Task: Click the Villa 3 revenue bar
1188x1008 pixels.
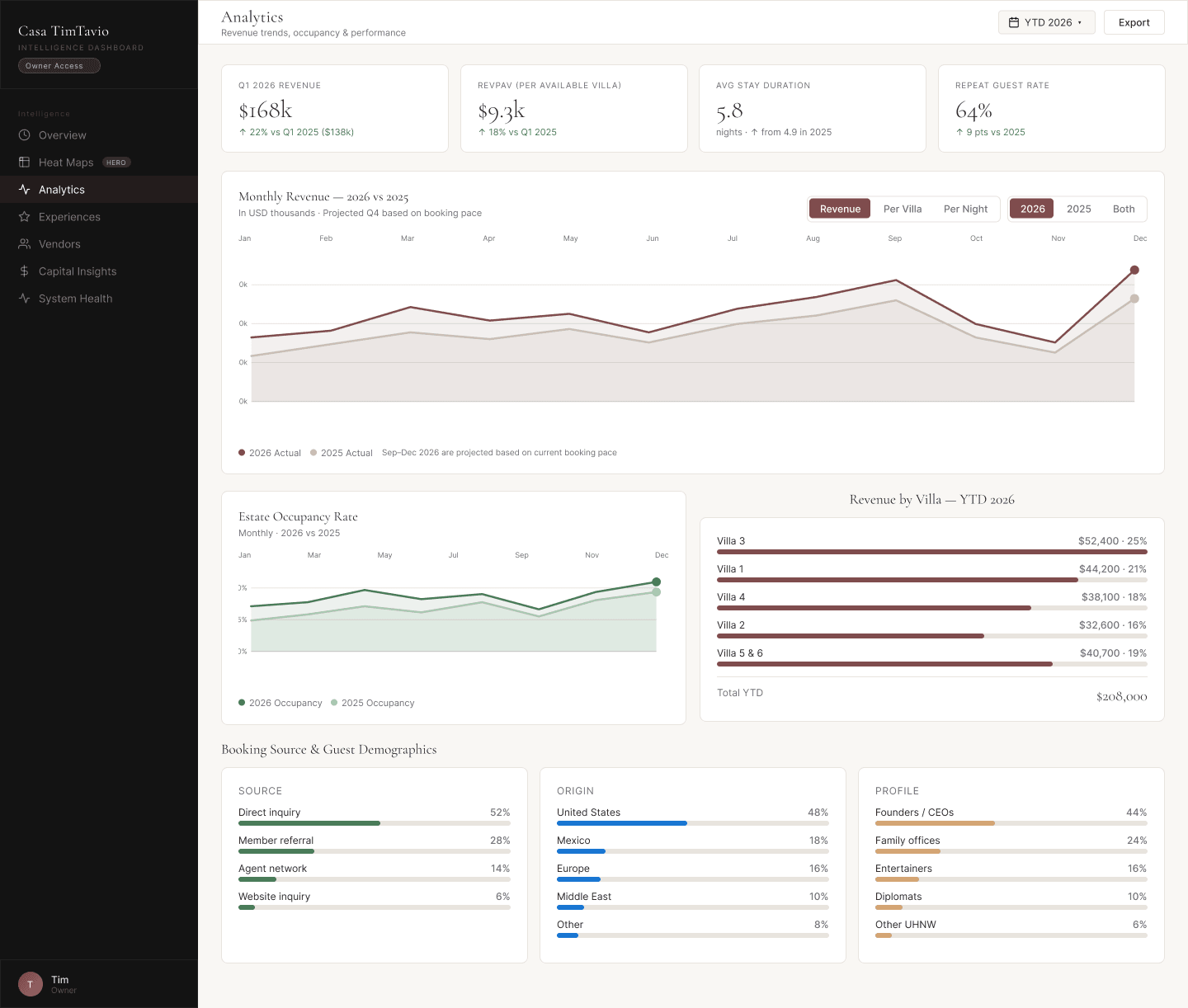Action: [x=932, y=552]
